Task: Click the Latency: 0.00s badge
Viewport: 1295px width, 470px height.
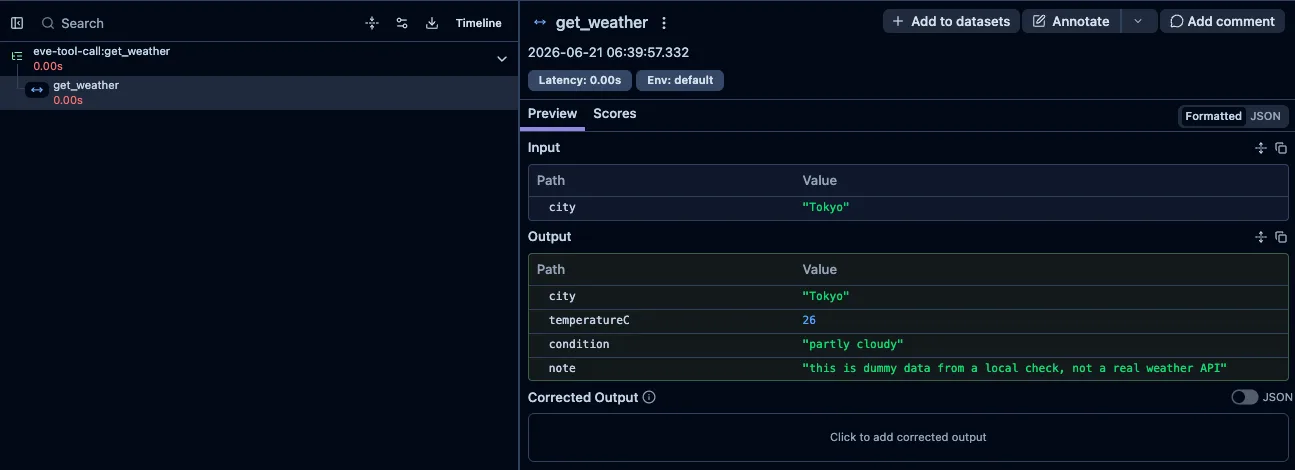Action: coord(580,80)
